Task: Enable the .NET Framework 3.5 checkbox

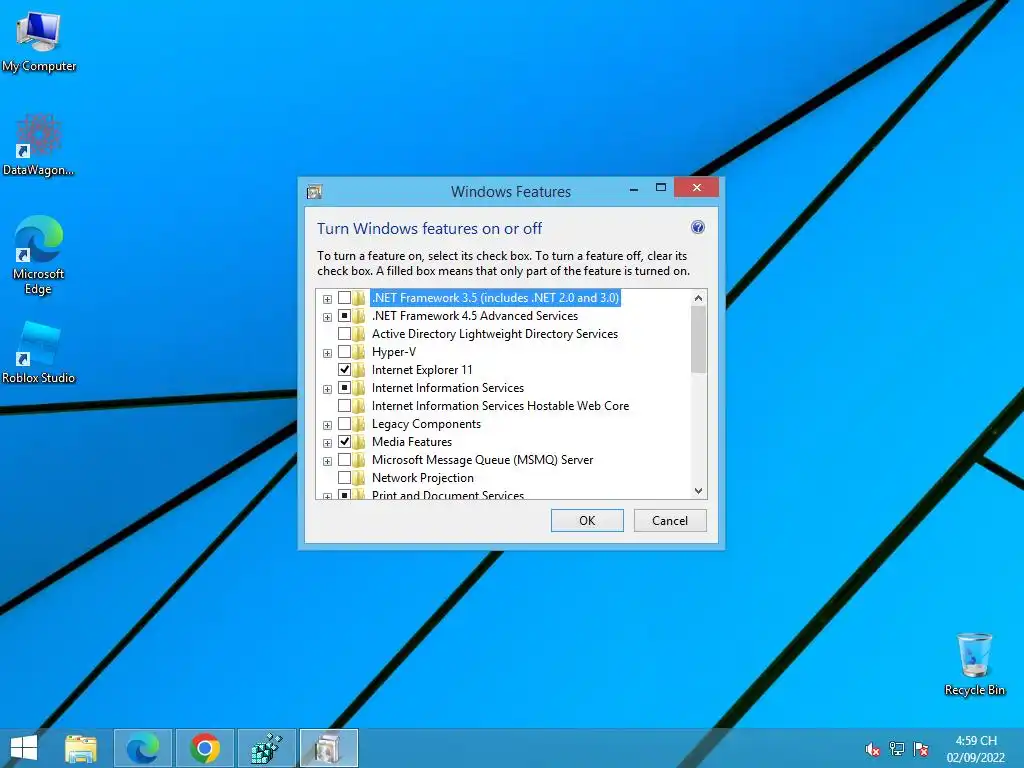Action: tap(344, 298)
